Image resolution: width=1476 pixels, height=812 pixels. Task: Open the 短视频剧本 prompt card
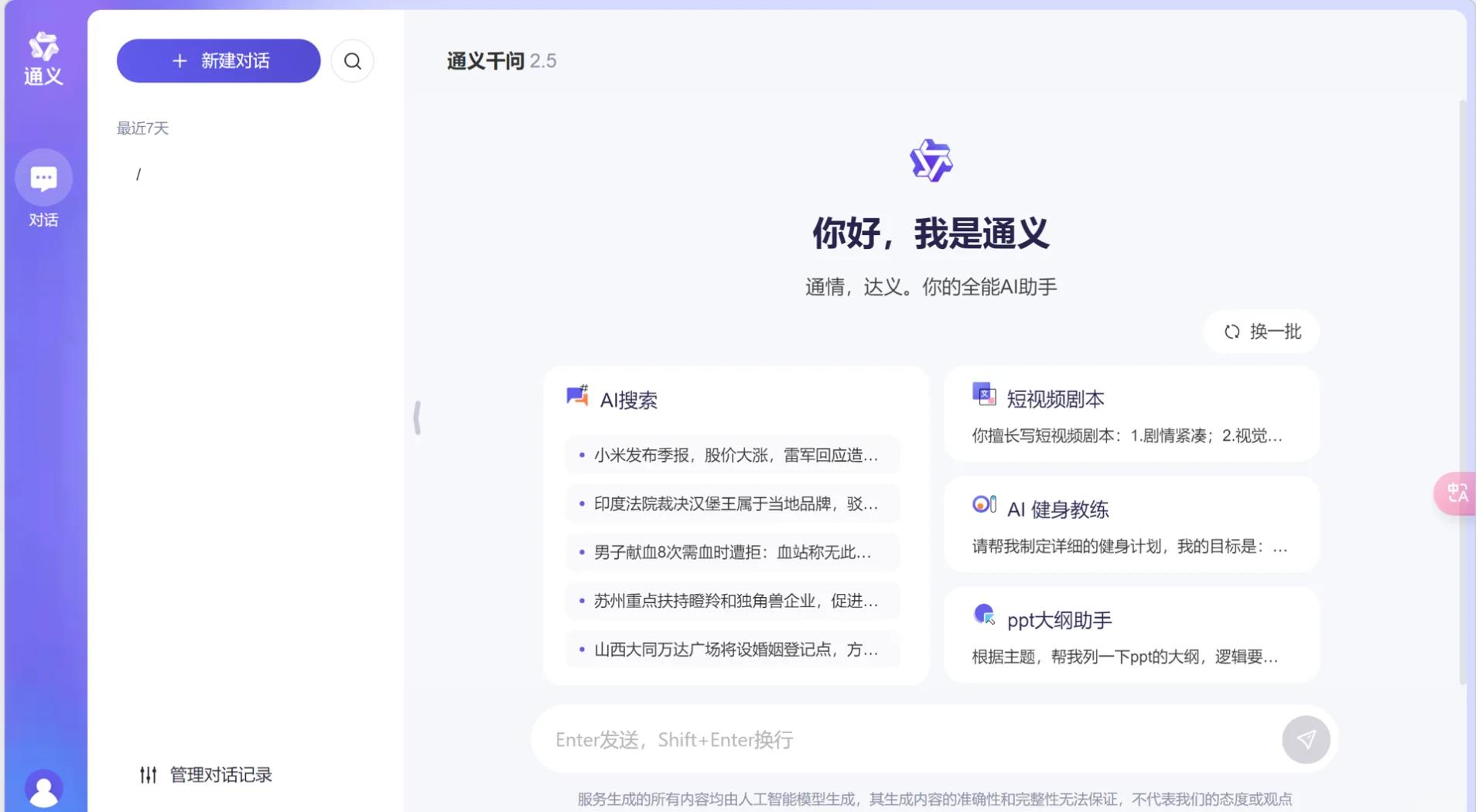(x=1131, y=415)
